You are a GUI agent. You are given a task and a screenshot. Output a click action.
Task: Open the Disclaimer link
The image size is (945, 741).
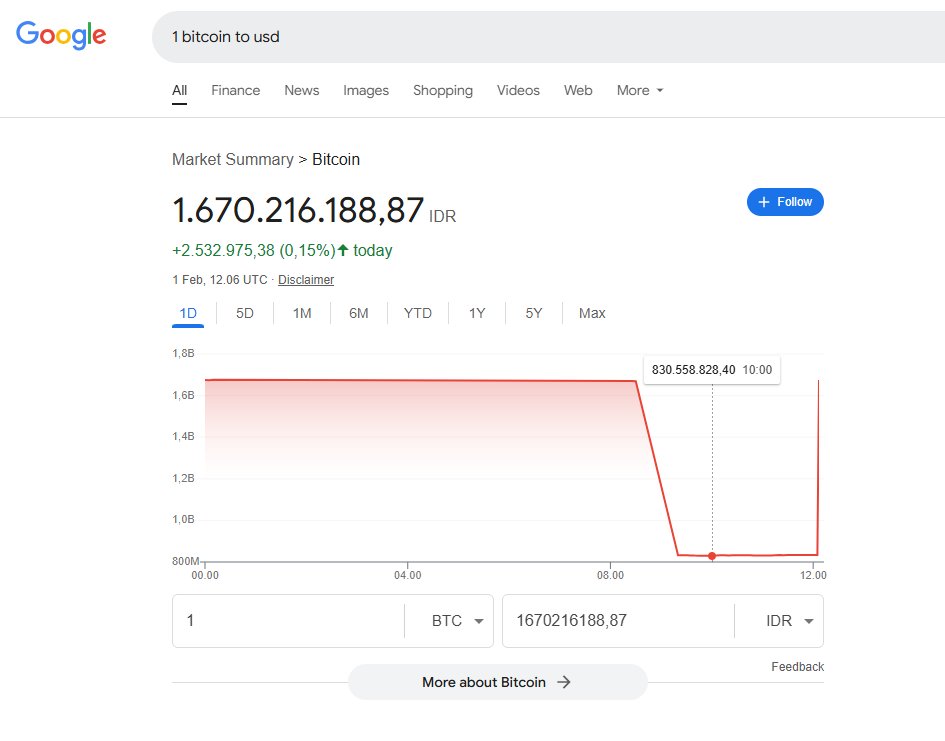coord(306,280)
